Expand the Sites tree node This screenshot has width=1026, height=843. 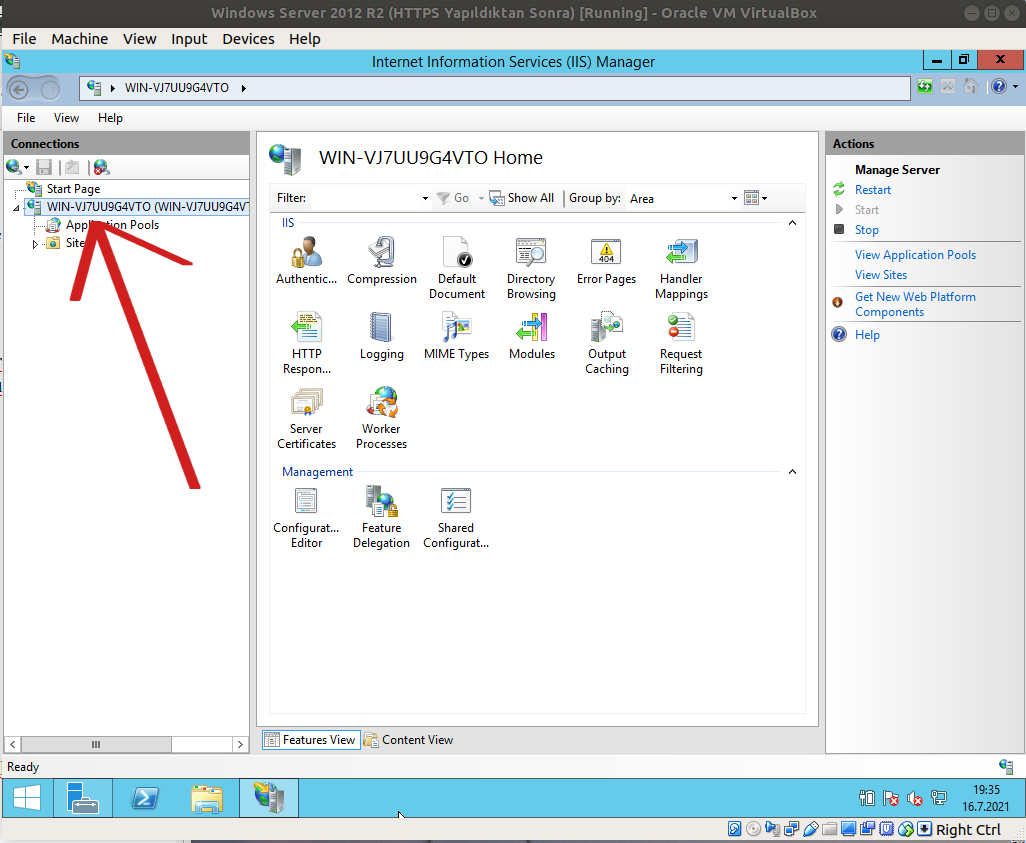coord(35,244)
